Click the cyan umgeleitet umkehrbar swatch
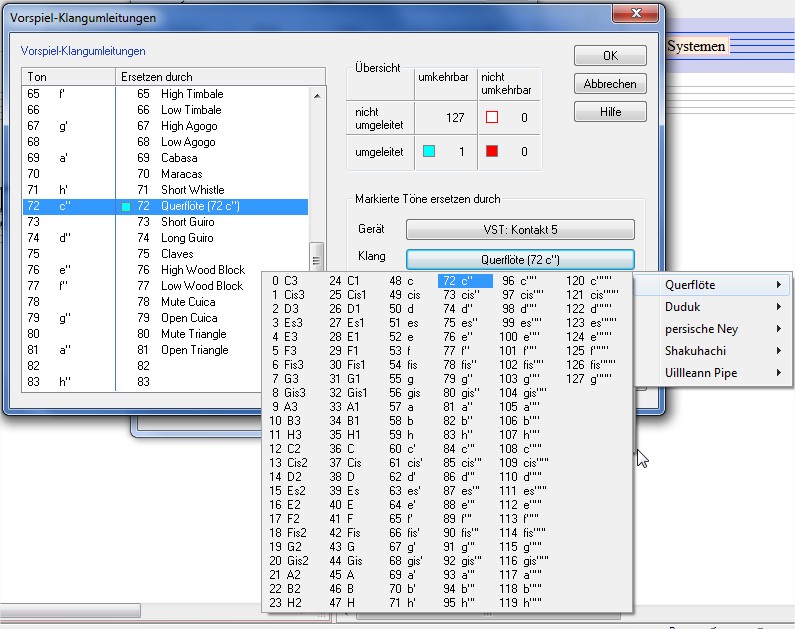This screenshot has width=795, height=629. pyautogui.click(x=429, y=151)
